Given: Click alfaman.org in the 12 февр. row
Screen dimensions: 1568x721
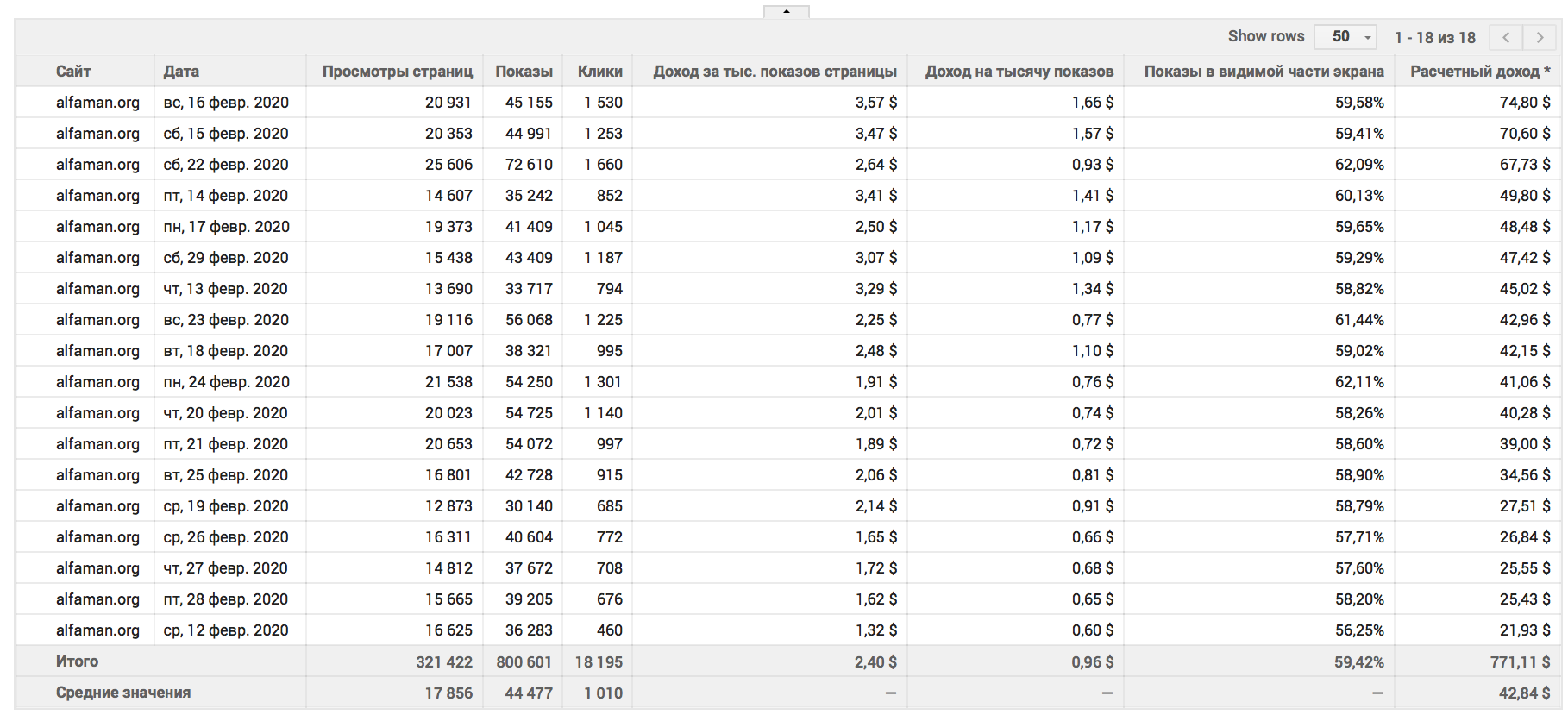Looking at the screenshot, I should (x=97, y=630).
